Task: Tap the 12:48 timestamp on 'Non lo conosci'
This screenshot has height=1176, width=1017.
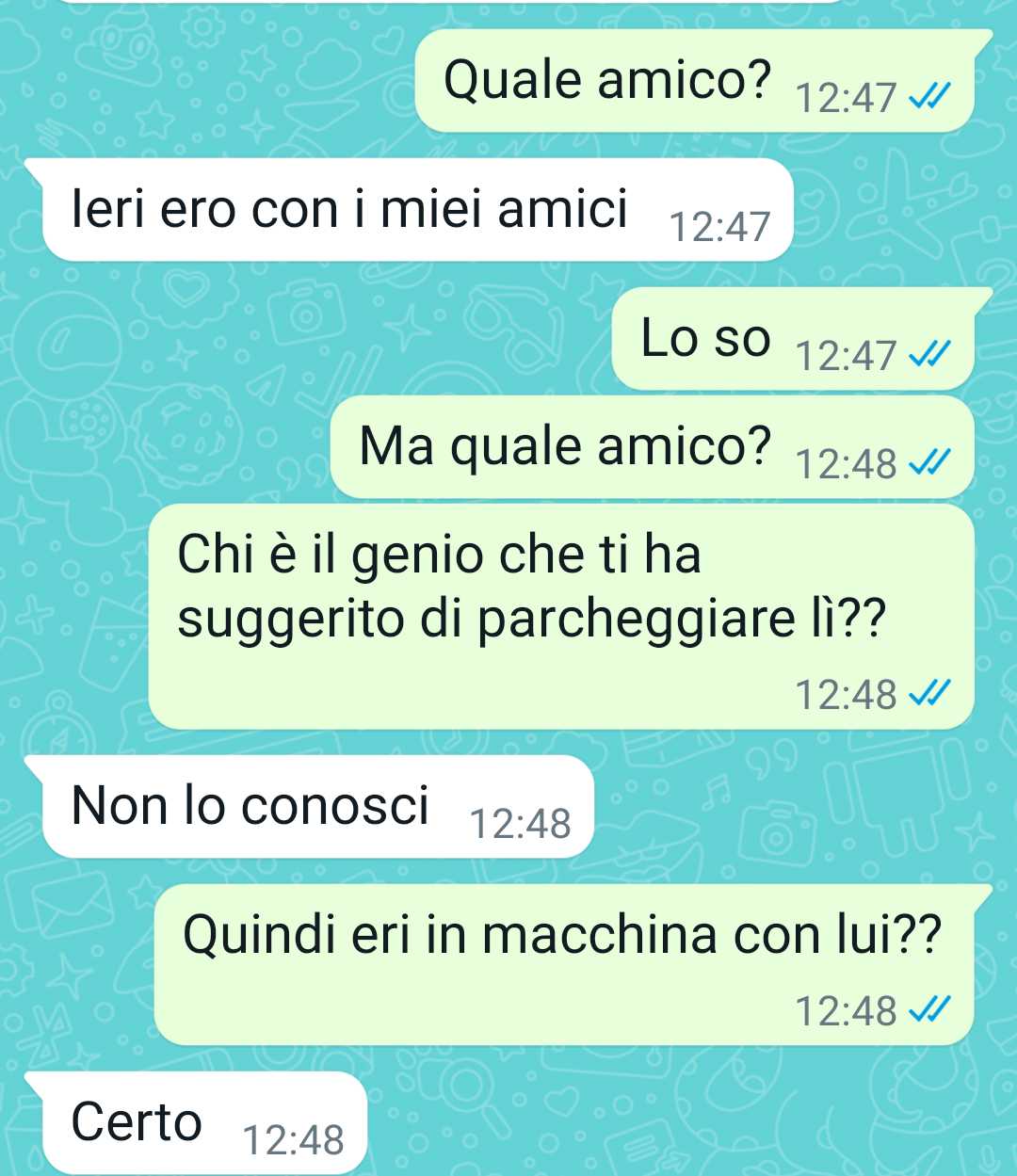Action: click(520, 823)
